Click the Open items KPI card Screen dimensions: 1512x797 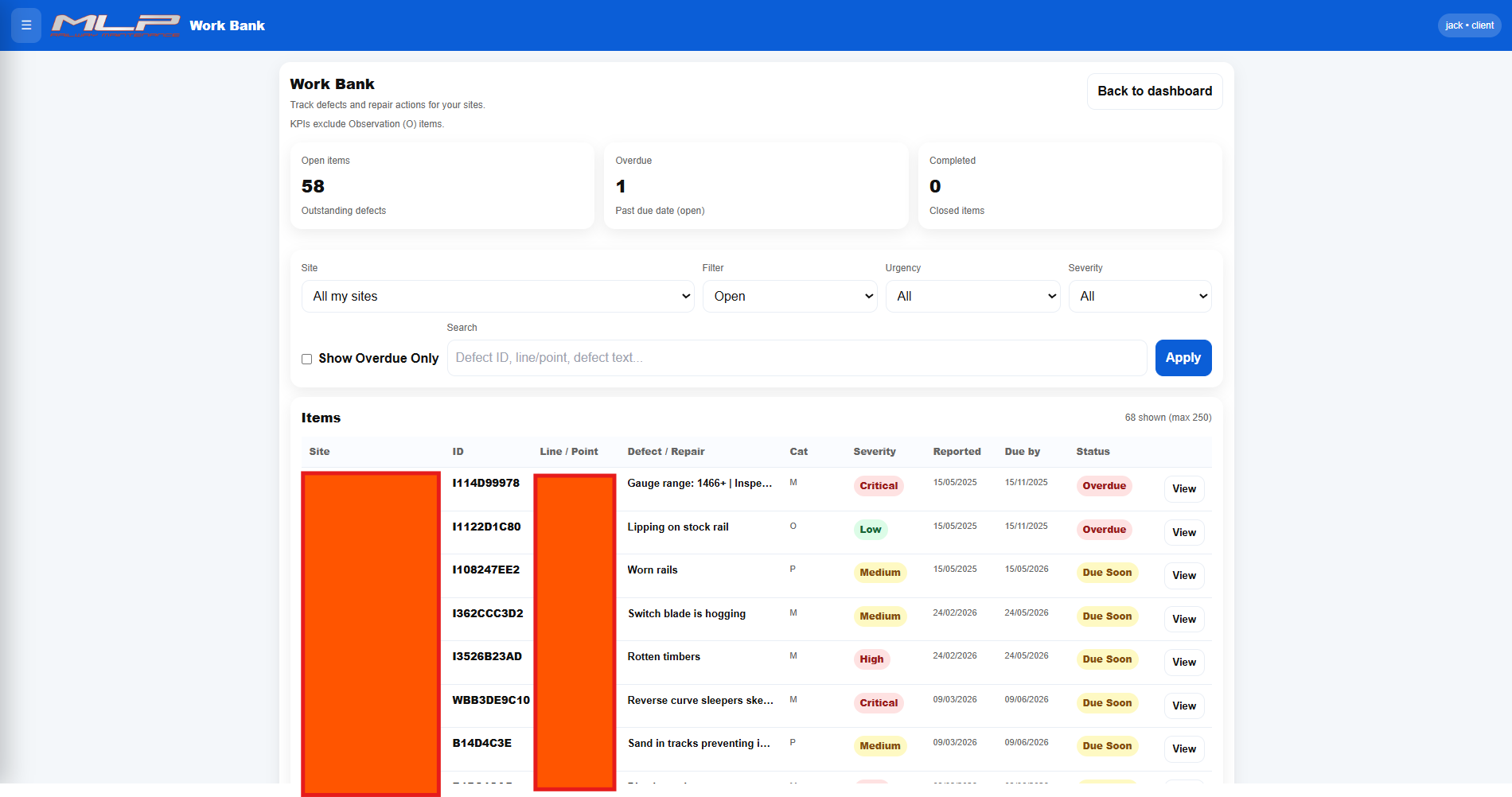click(x=442, y=185)
